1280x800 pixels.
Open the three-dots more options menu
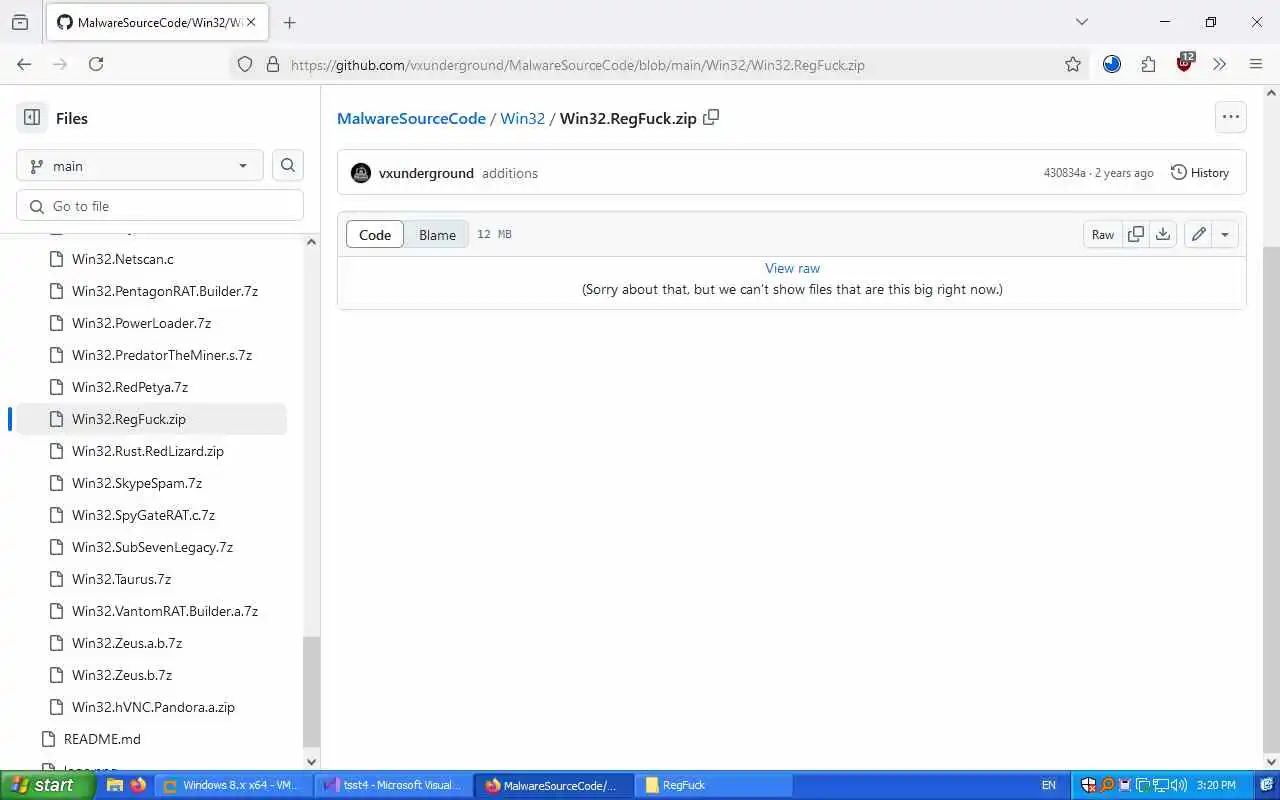pos(1231,117)
